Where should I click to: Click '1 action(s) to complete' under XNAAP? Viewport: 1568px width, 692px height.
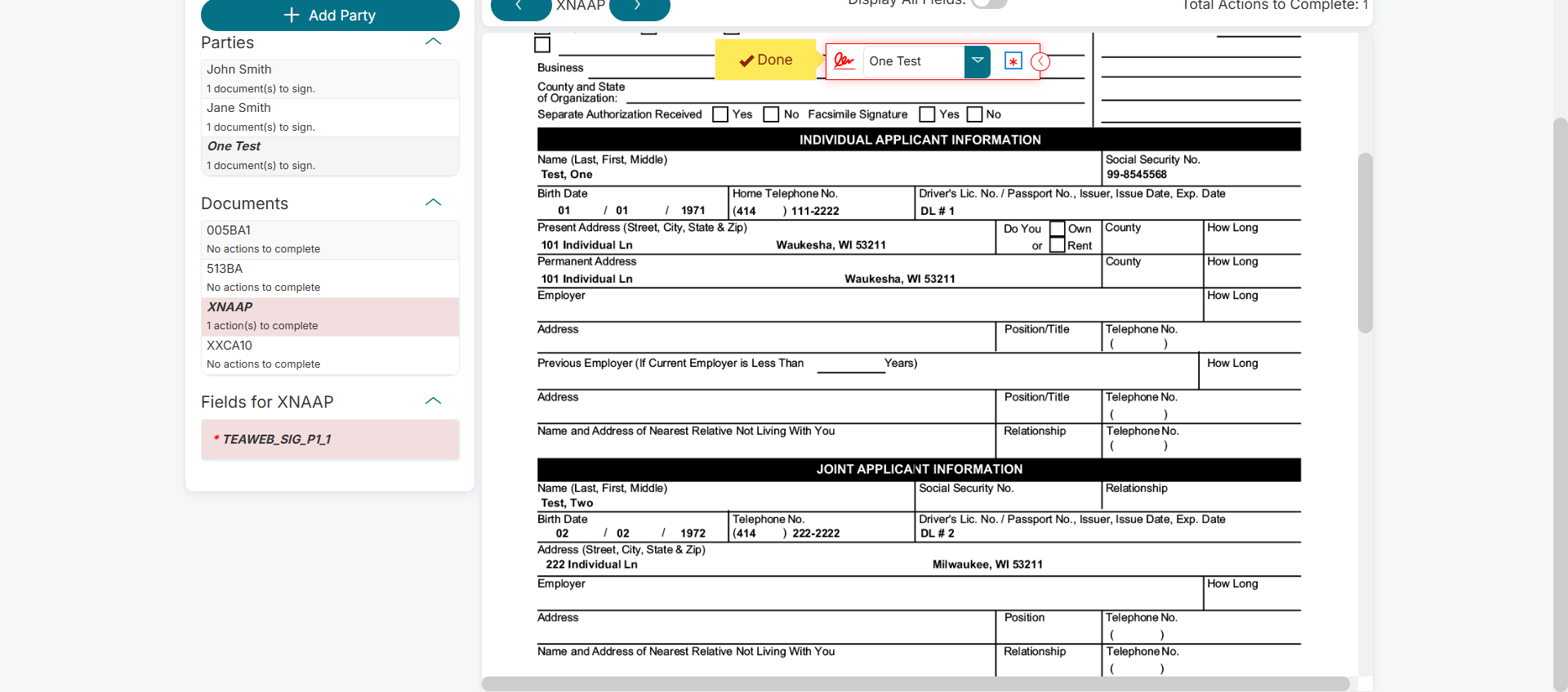click(262, 326)
